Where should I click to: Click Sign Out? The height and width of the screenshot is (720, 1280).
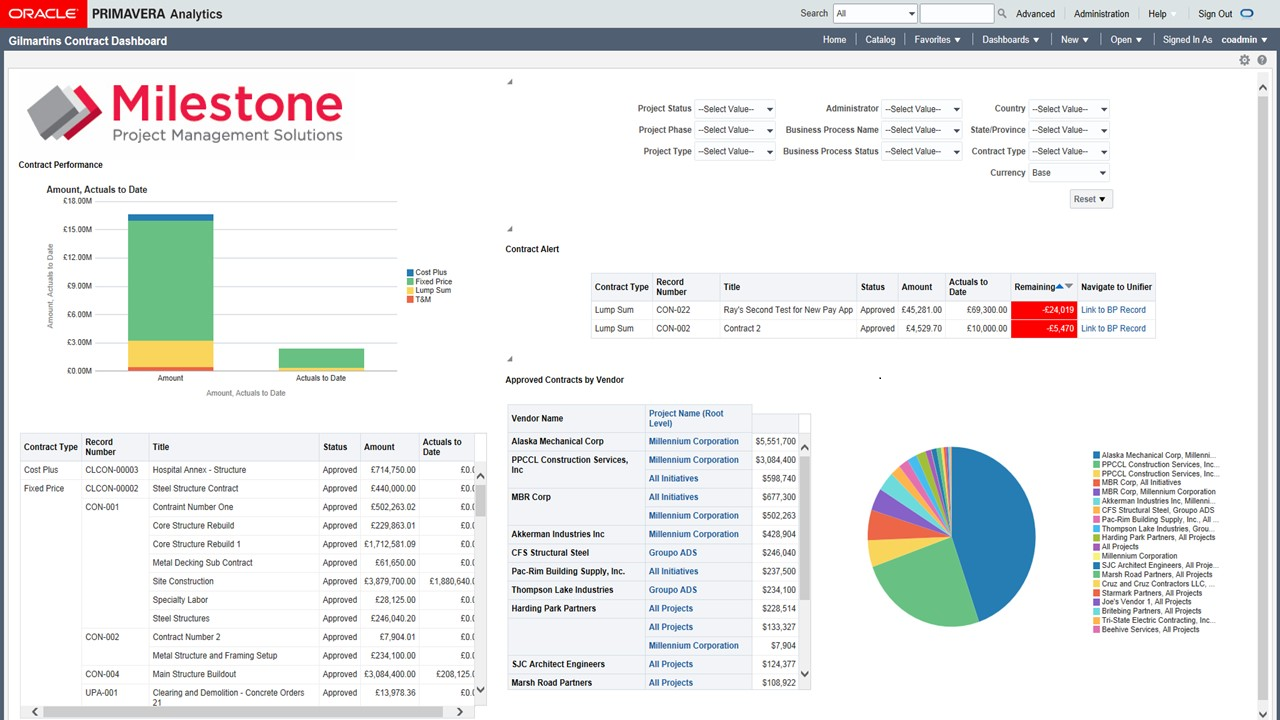pos(1215,14)
